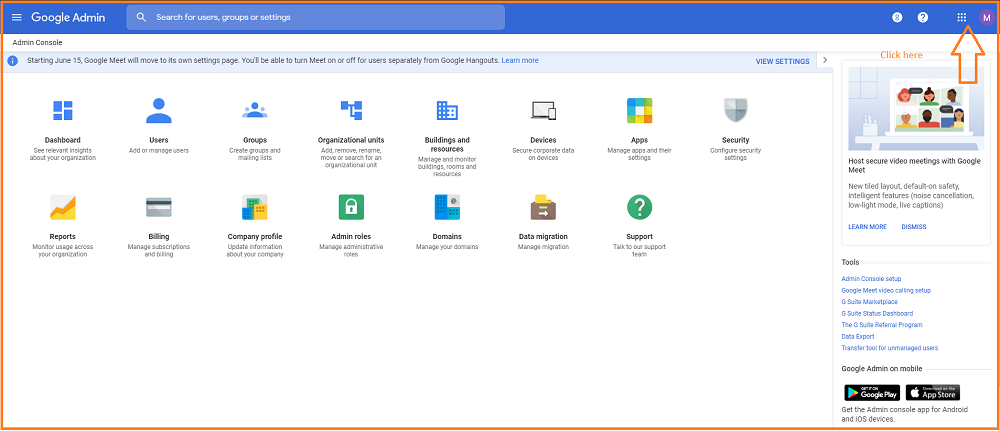Click the Google Meet promo image
Viewport: 1000px width, 431px height.
[x=915, y=107]
